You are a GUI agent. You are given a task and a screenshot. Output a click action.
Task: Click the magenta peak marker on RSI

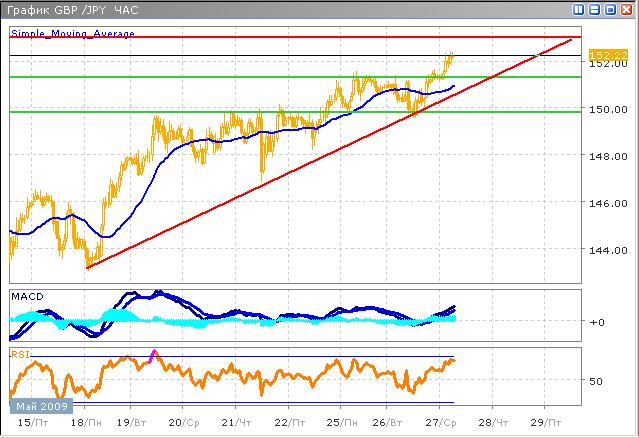coord(153,354)
